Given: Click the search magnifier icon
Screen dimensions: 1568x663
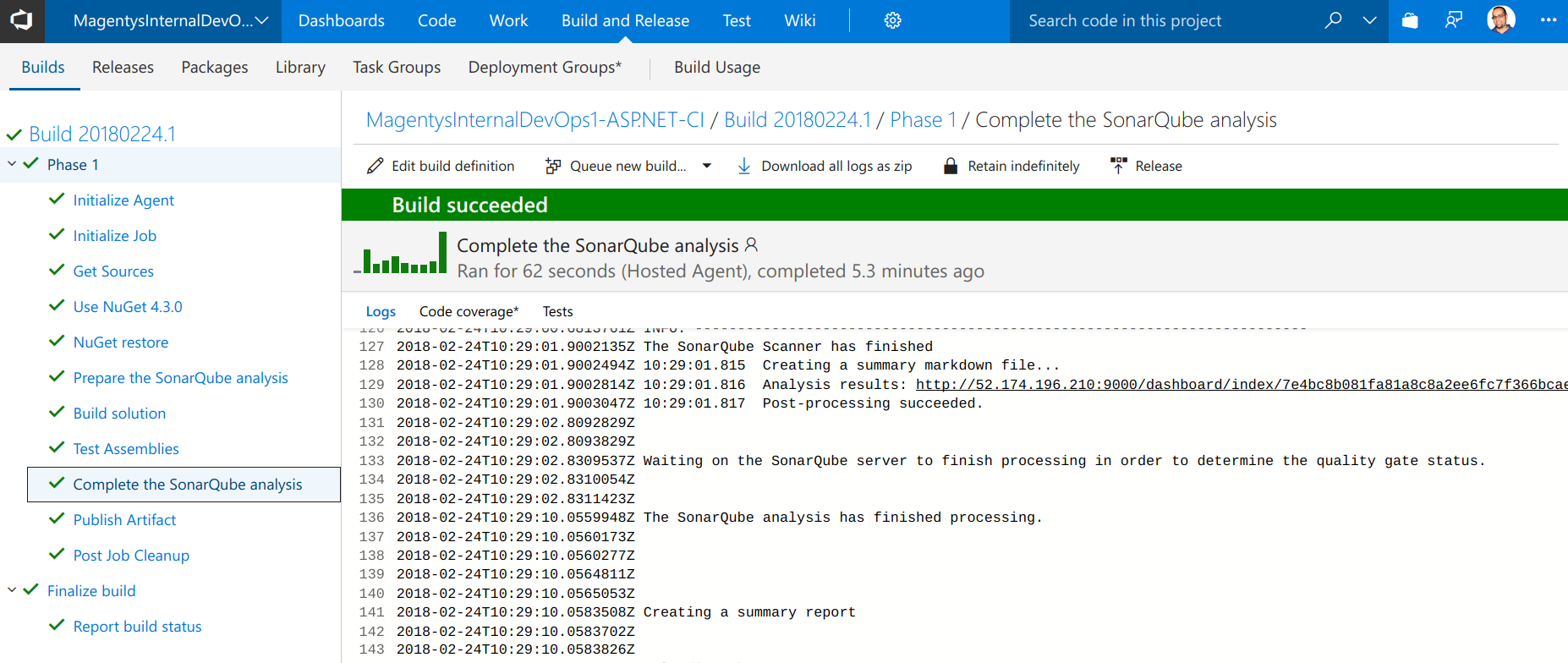Looking at the screenshot, I should [1333, 21].
